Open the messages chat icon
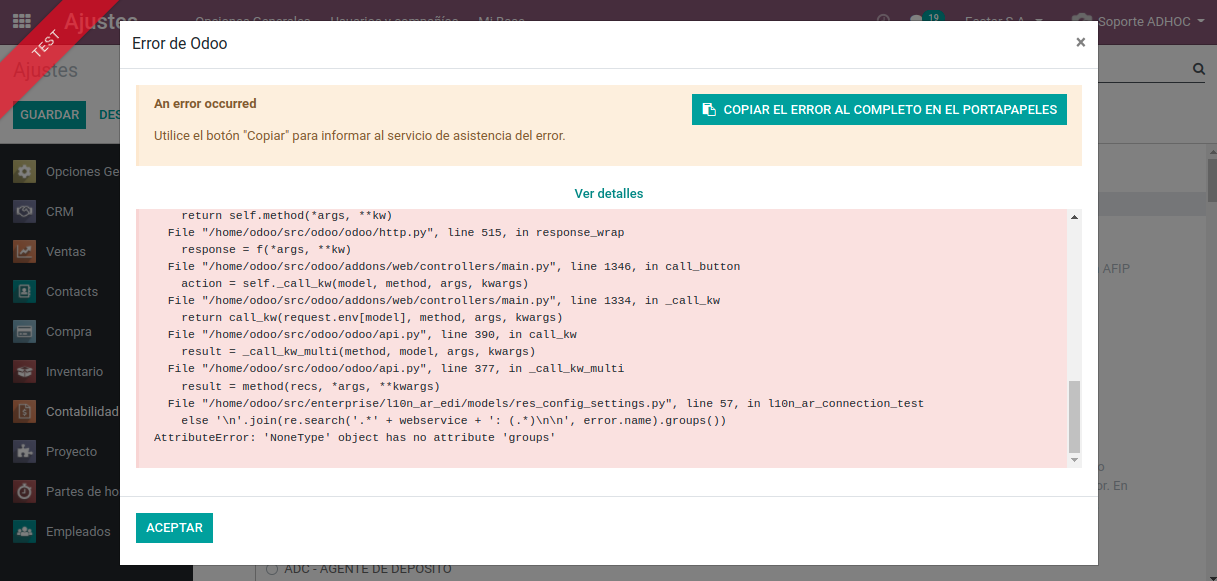The height and width of the screenshot is (581, 1217). [x=917, y=21]
